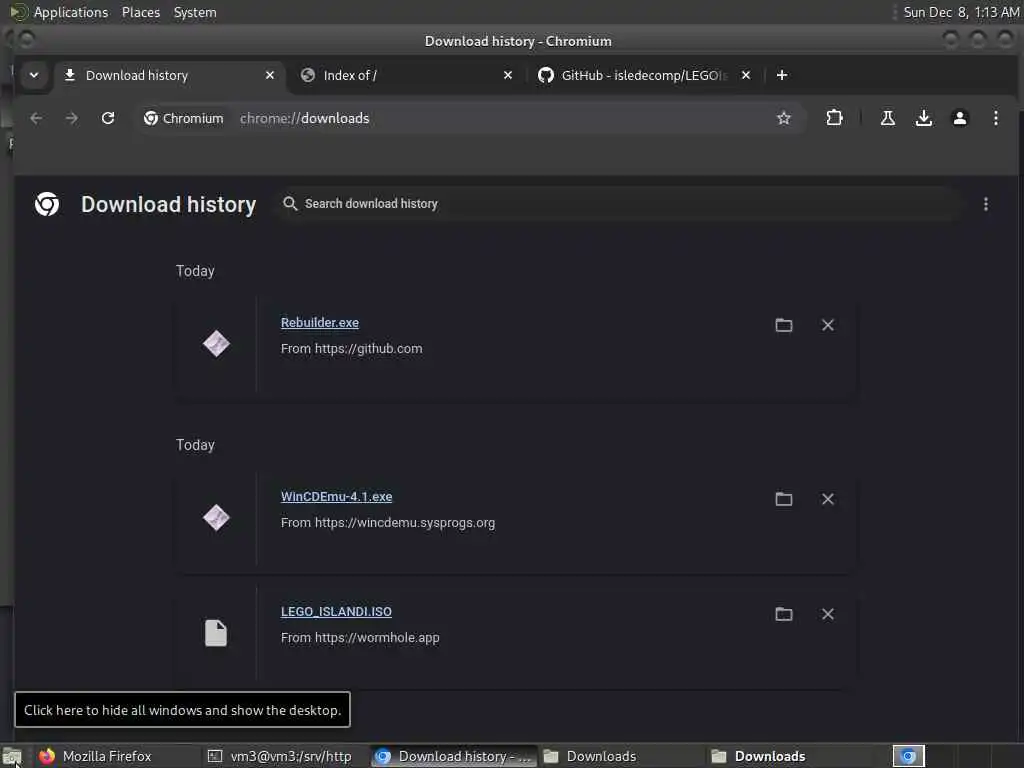Select Download history Chromium taskbar entry
Viewport: 1024px width, 768px height.
[454, 756]
